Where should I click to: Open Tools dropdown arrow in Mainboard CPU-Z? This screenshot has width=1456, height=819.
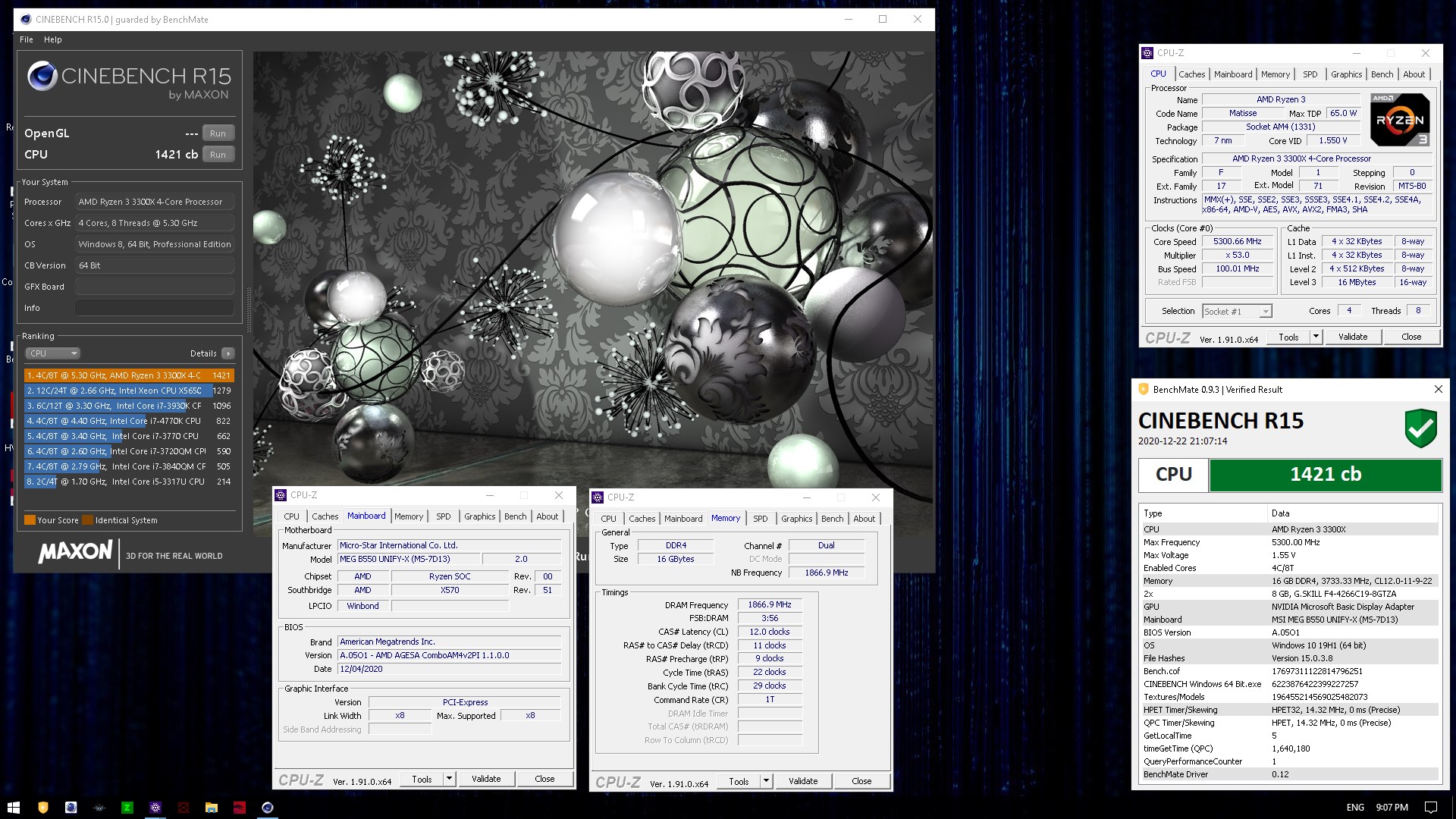[449, 779]
